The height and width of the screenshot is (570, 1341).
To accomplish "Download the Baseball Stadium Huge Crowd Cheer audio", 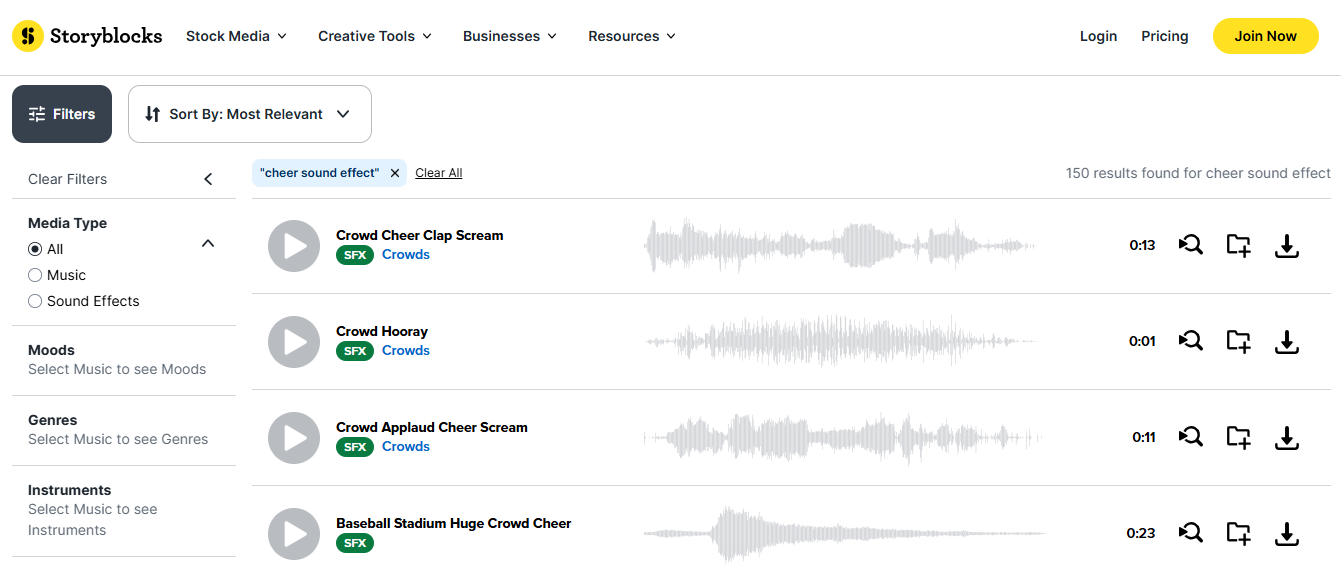I will [1287, 534].
